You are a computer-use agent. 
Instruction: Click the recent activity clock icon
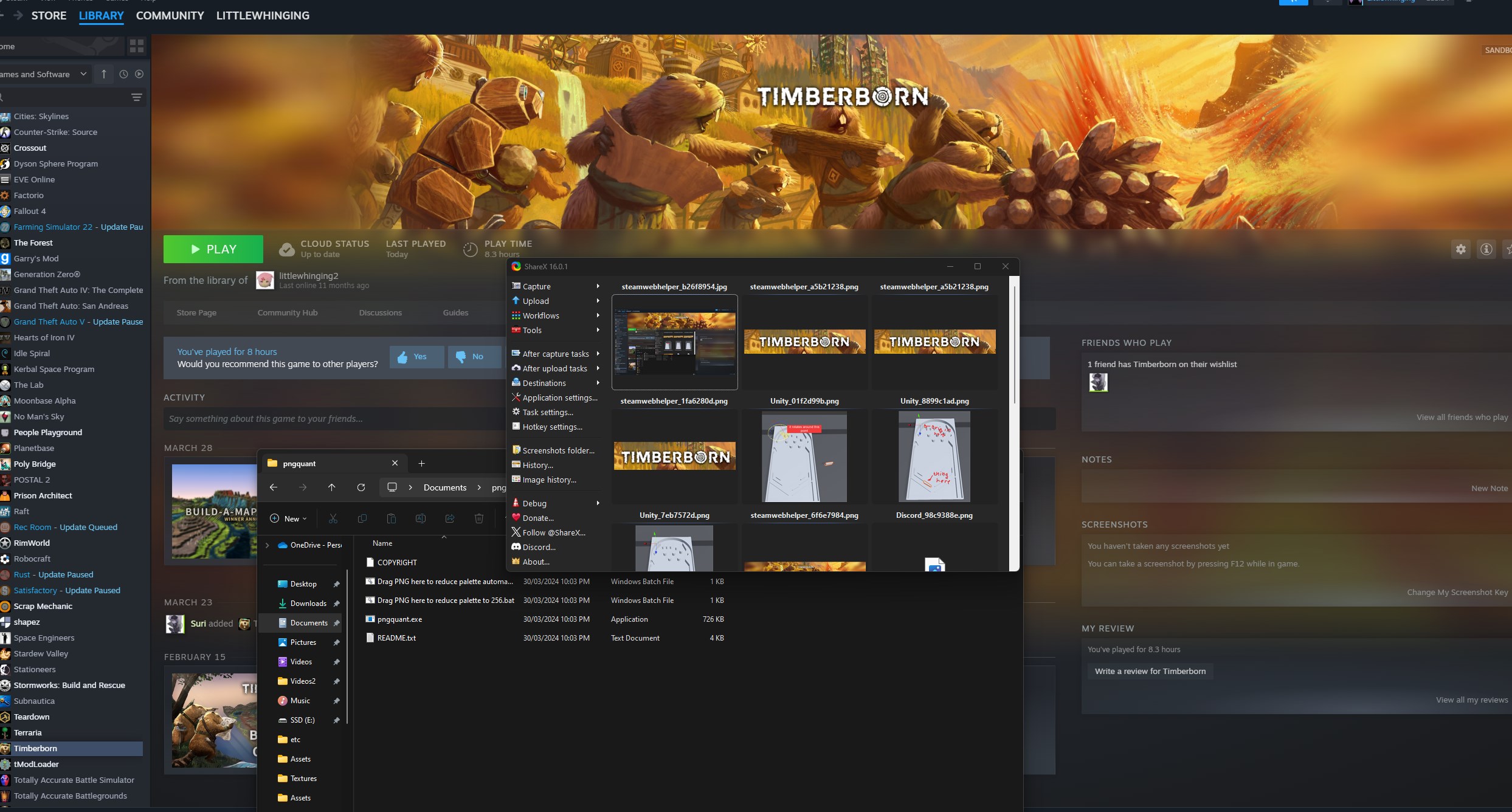click(x=123, y=74)
